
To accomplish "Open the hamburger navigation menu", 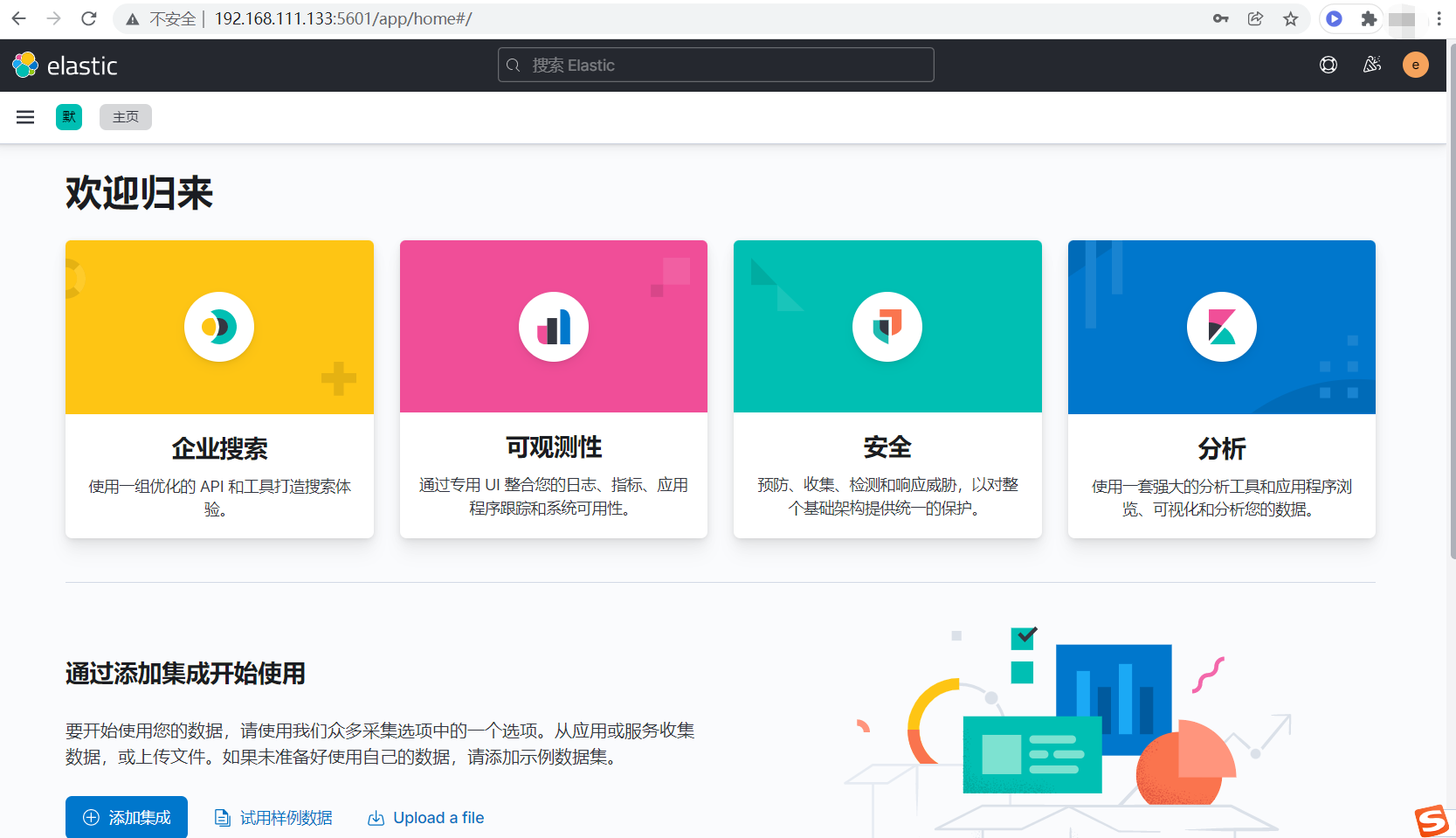I will [x=25, y=117].
